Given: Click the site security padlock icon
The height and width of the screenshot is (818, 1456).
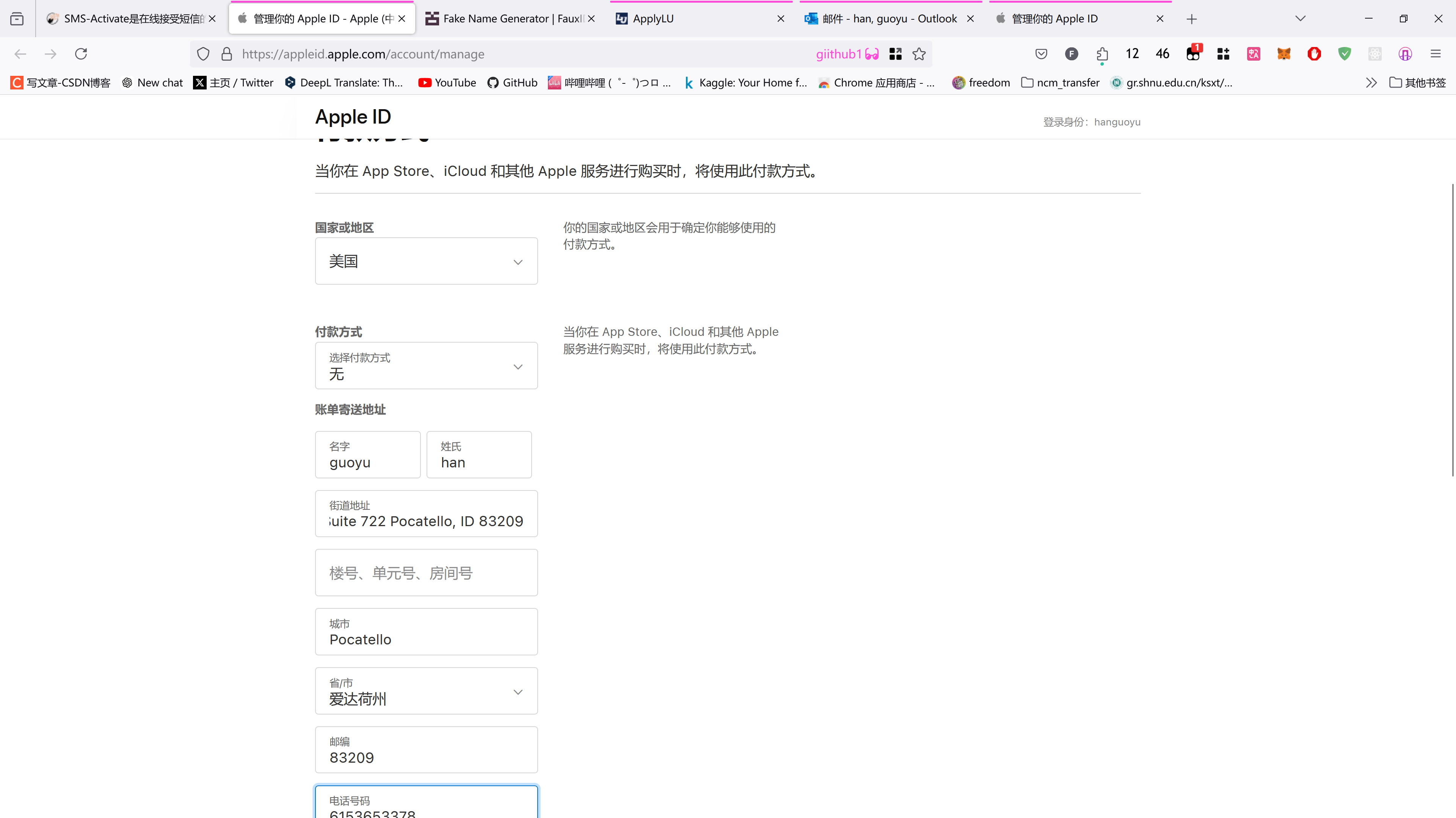Looking at the screenshot, I should [227, 54].
